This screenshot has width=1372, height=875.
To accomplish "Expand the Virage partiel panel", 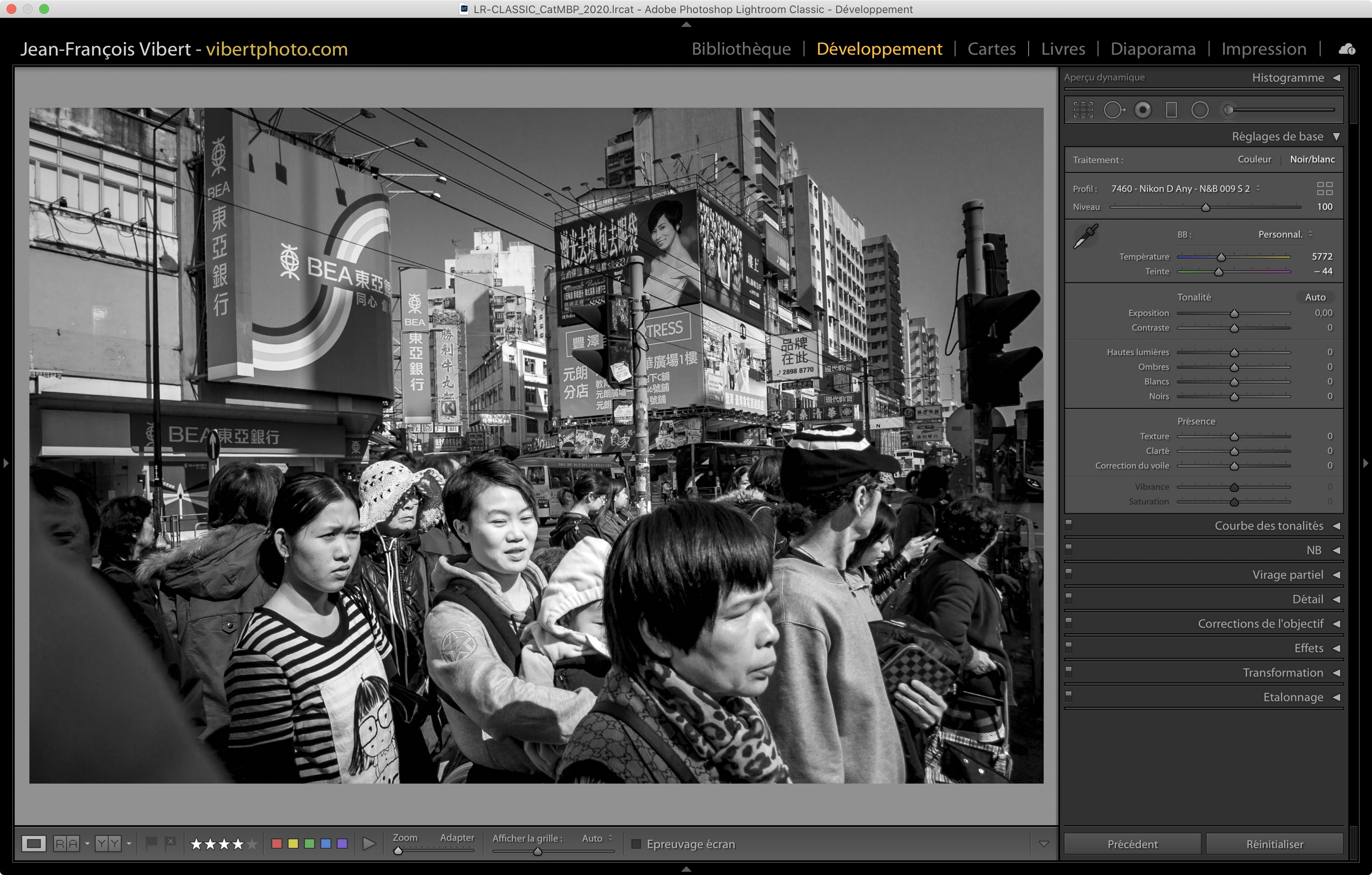I will coord(1336,575).
